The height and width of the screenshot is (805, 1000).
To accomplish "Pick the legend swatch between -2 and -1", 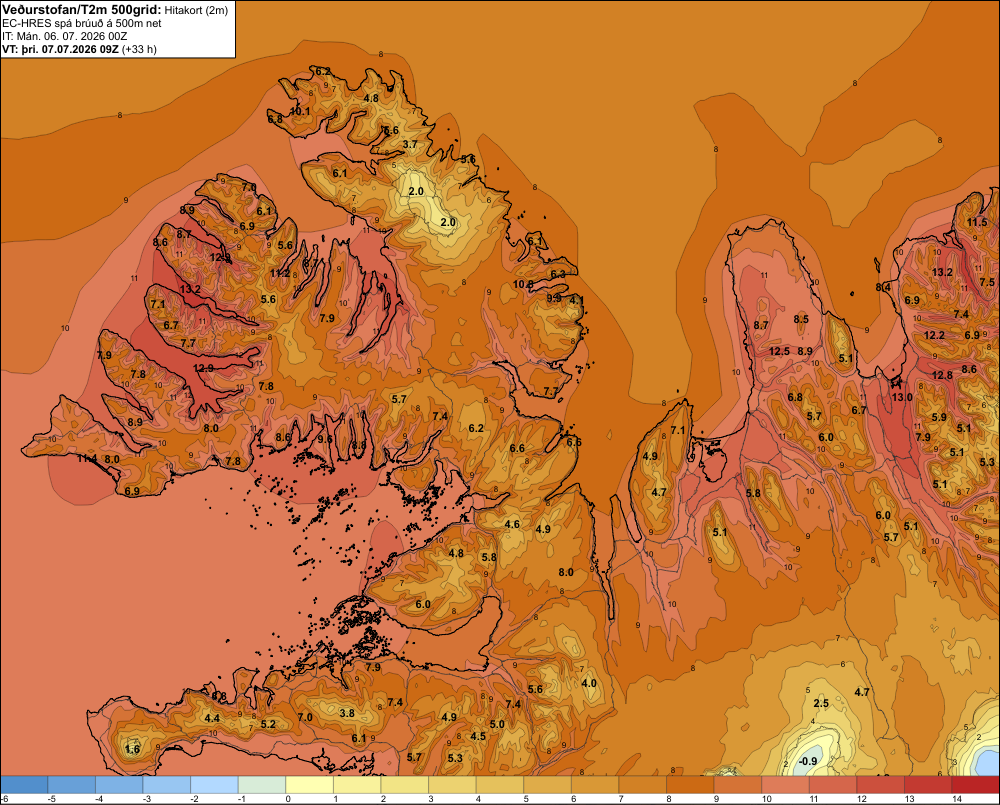I will [x=214, y=785].
